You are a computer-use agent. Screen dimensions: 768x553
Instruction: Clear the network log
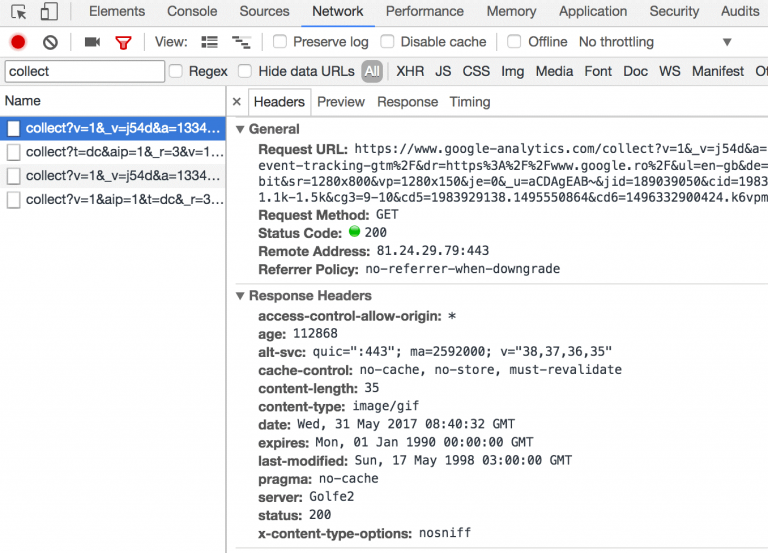point(50,42)
